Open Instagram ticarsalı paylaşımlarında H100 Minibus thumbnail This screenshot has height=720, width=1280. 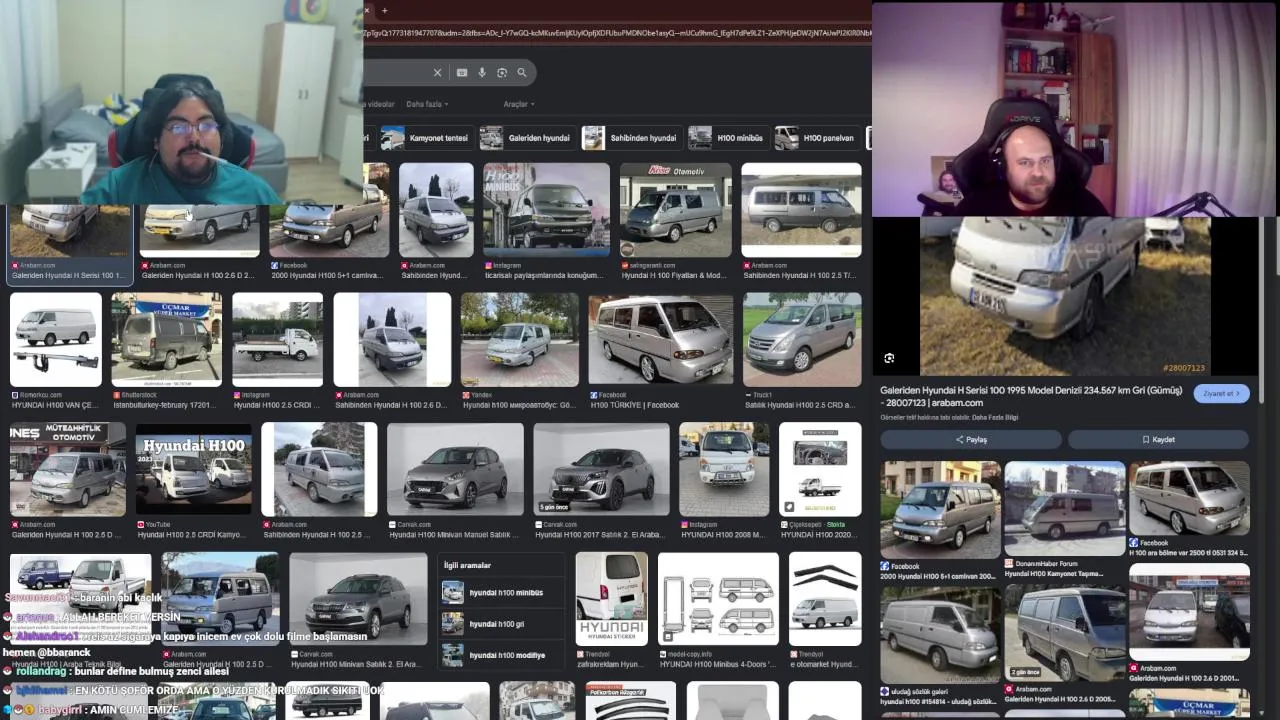click(x=546, y=210)
